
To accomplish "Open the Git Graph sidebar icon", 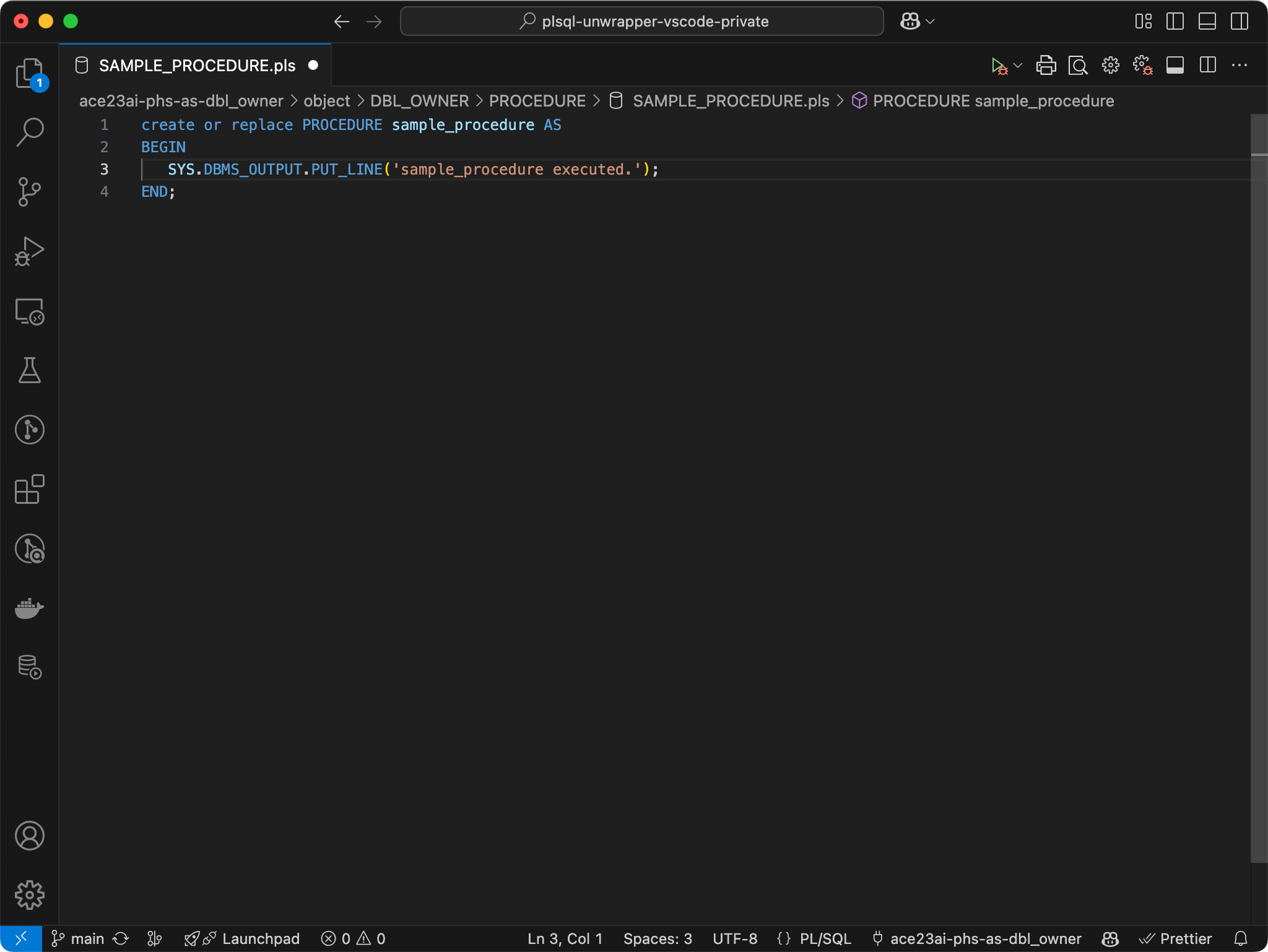I will click(x=29, y=430).
